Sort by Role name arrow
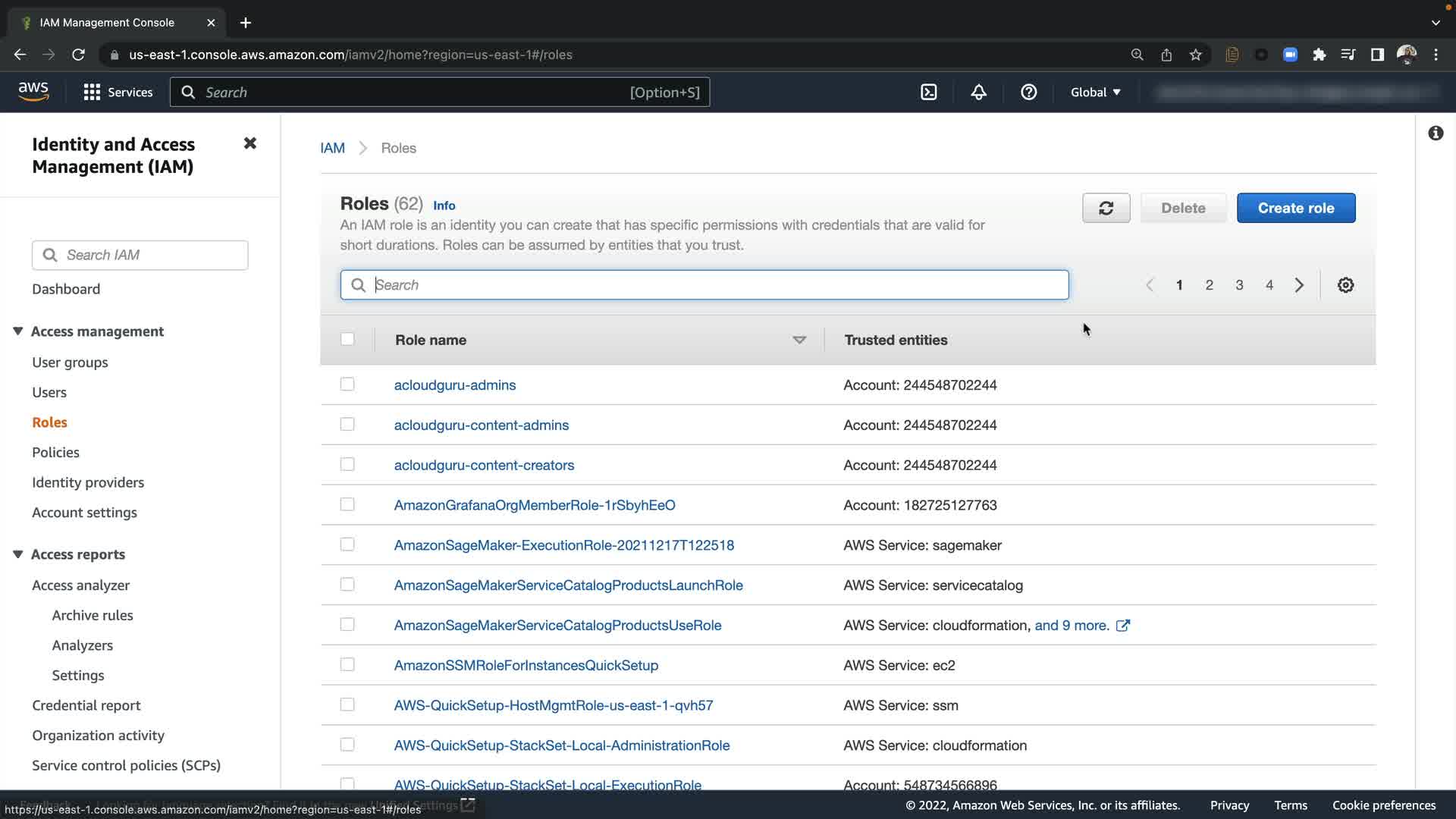The height and width of the screenshot is (819, 1456). coord(799,340)
